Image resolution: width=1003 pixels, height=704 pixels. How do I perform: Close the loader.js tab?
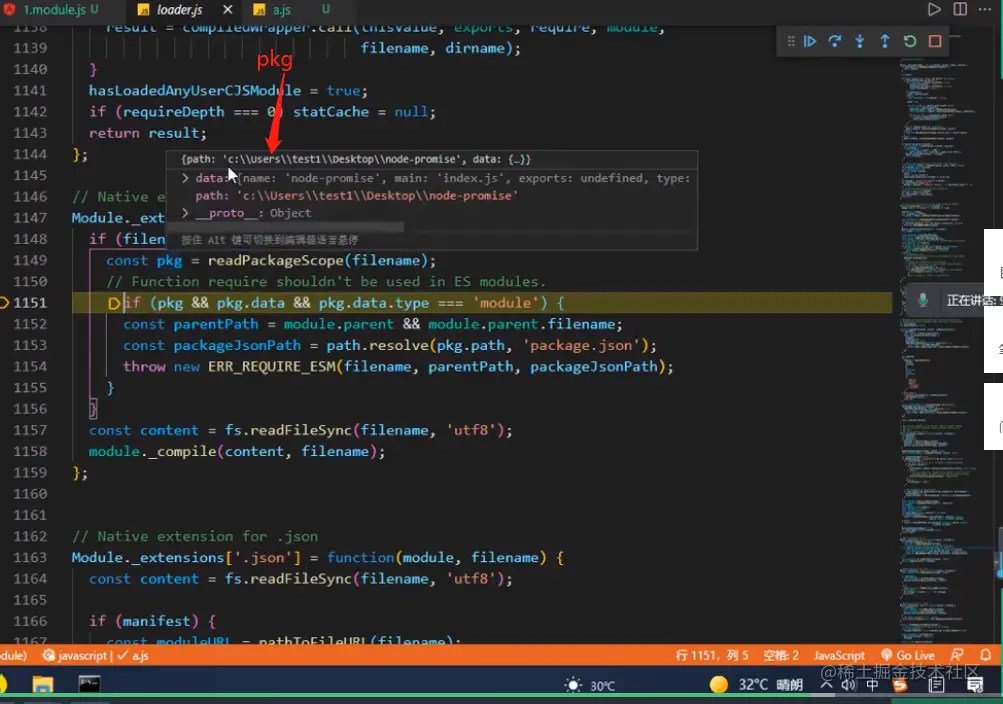pos(227,10)
